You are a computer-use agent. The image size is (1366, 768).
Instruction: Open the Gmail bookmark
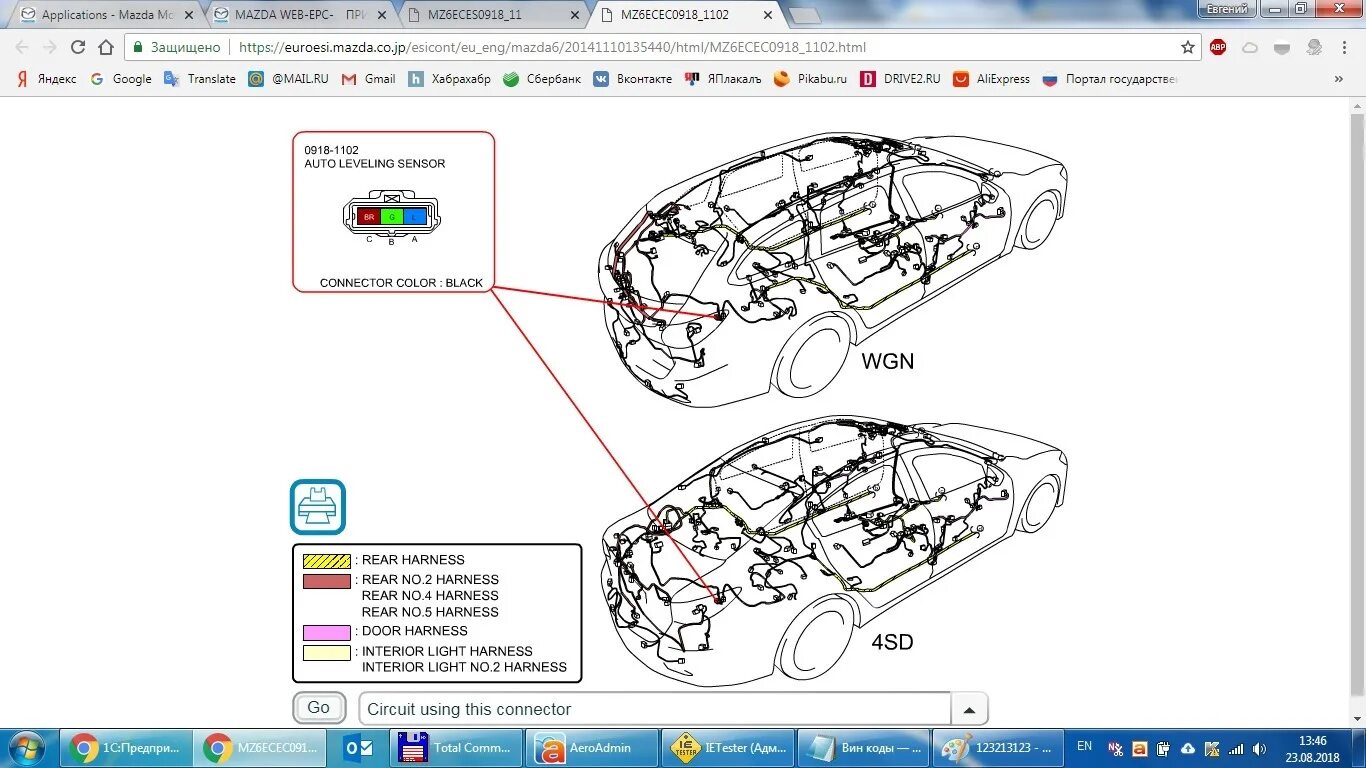point(368,79)
